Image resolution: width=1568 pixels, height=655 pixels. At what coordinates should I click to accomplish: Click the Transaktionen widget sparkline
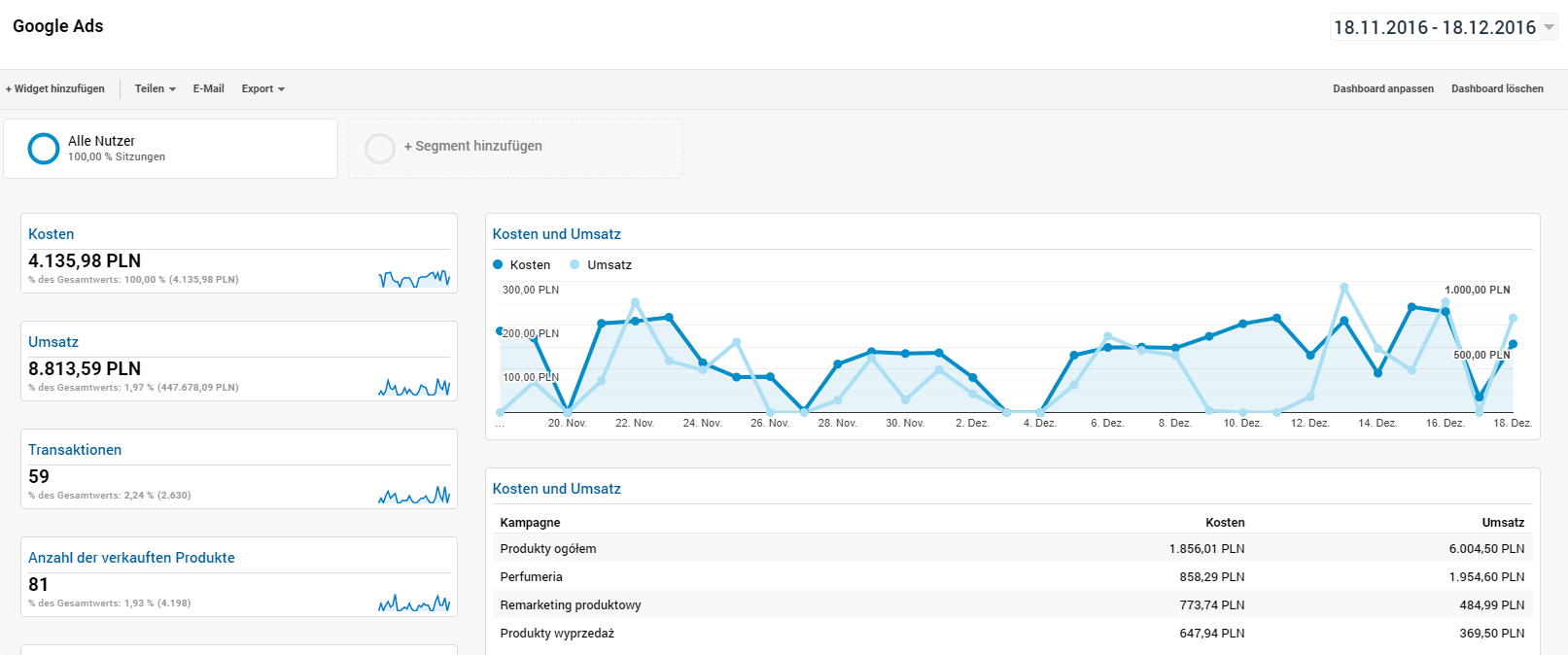coord(414,495)
